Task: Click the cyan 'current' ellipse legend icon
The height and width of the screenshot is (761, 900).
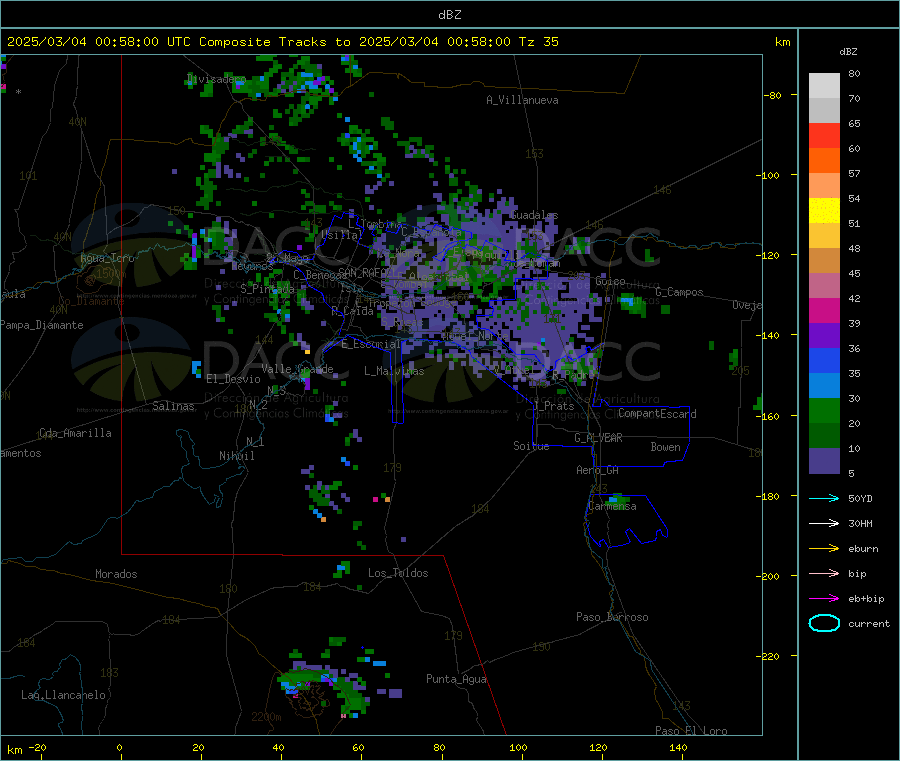Action: [x=824, y=623]
